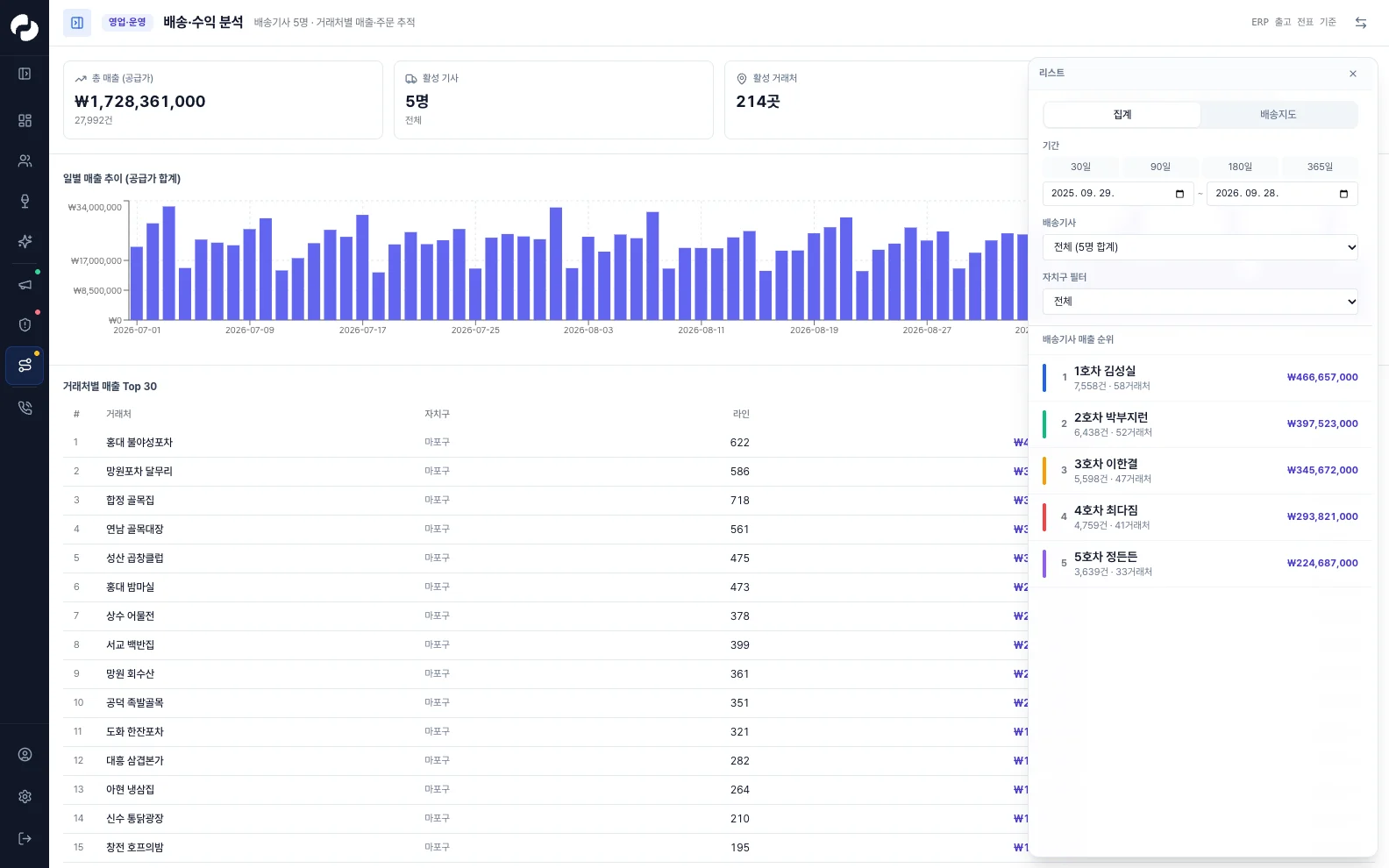Click the 활성 기사 summary card
Screen dimensions: 1389x868
(x=553, y=100)
